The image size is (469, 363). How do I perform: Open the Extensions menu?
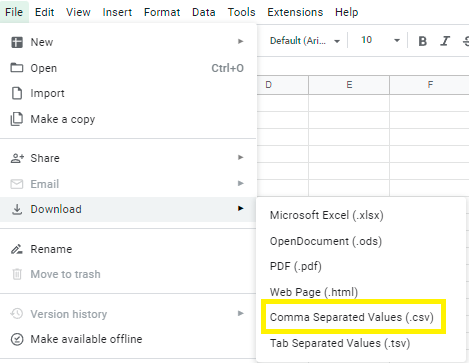point(295,12)
